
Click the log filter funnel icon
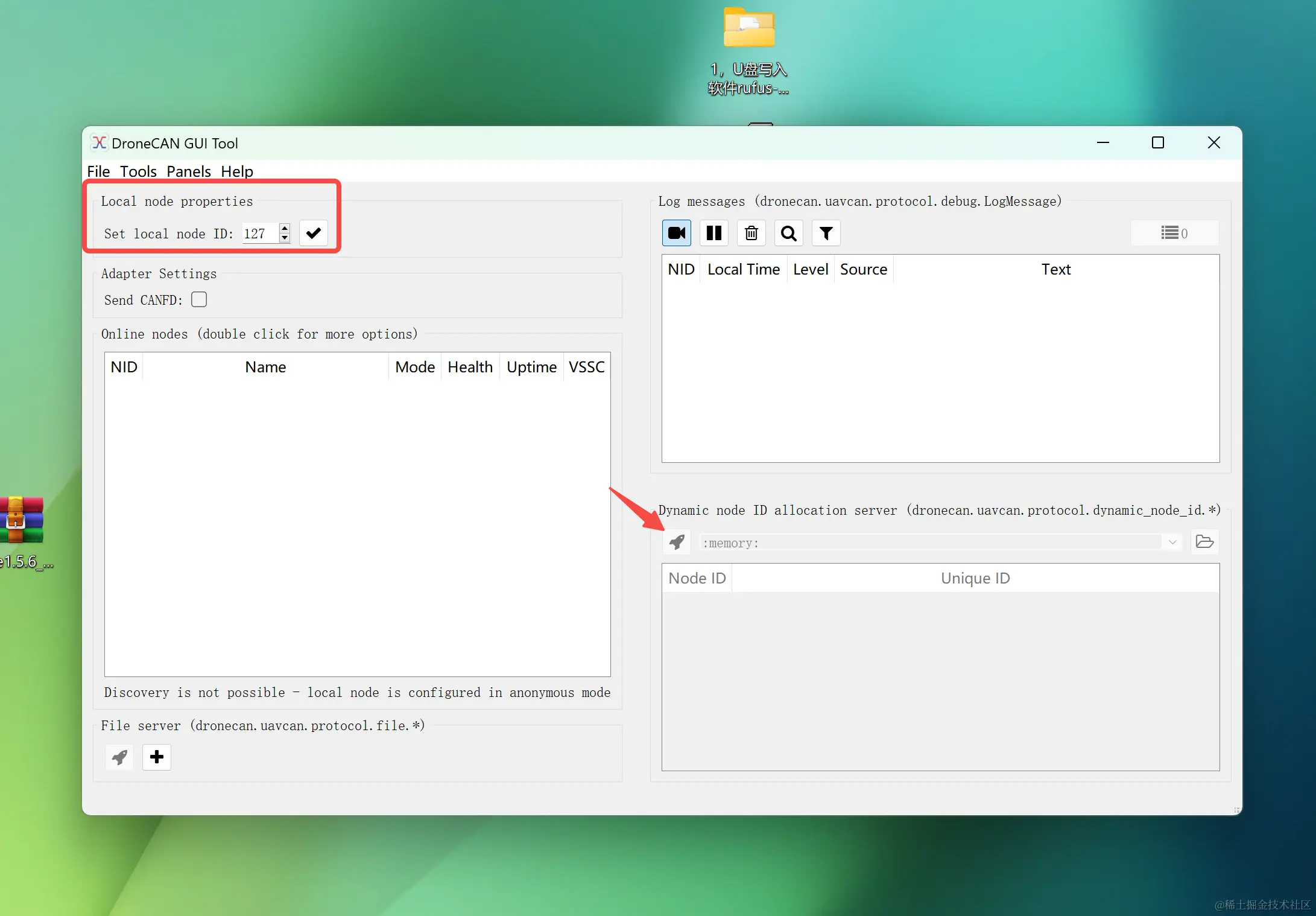click(826, 233)
